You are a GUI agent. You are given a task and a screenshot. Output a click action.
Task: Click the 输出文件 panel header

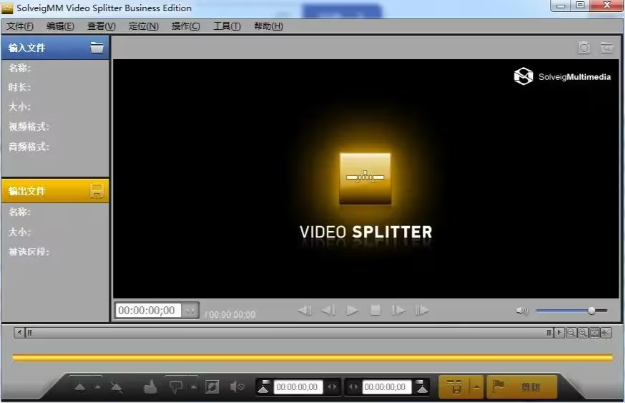(x=55, y=191)
